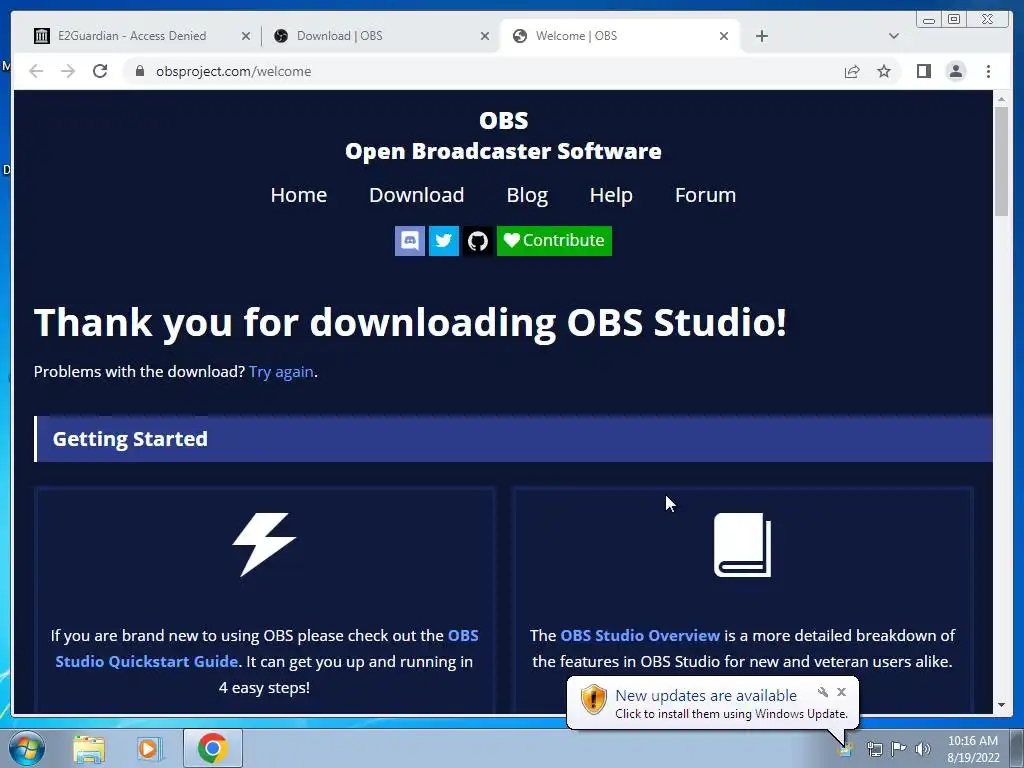Click the page scrollbar thumb
Viewport: 1024px width, 768px height.
pyautogui.click(x=1001, y=161)
